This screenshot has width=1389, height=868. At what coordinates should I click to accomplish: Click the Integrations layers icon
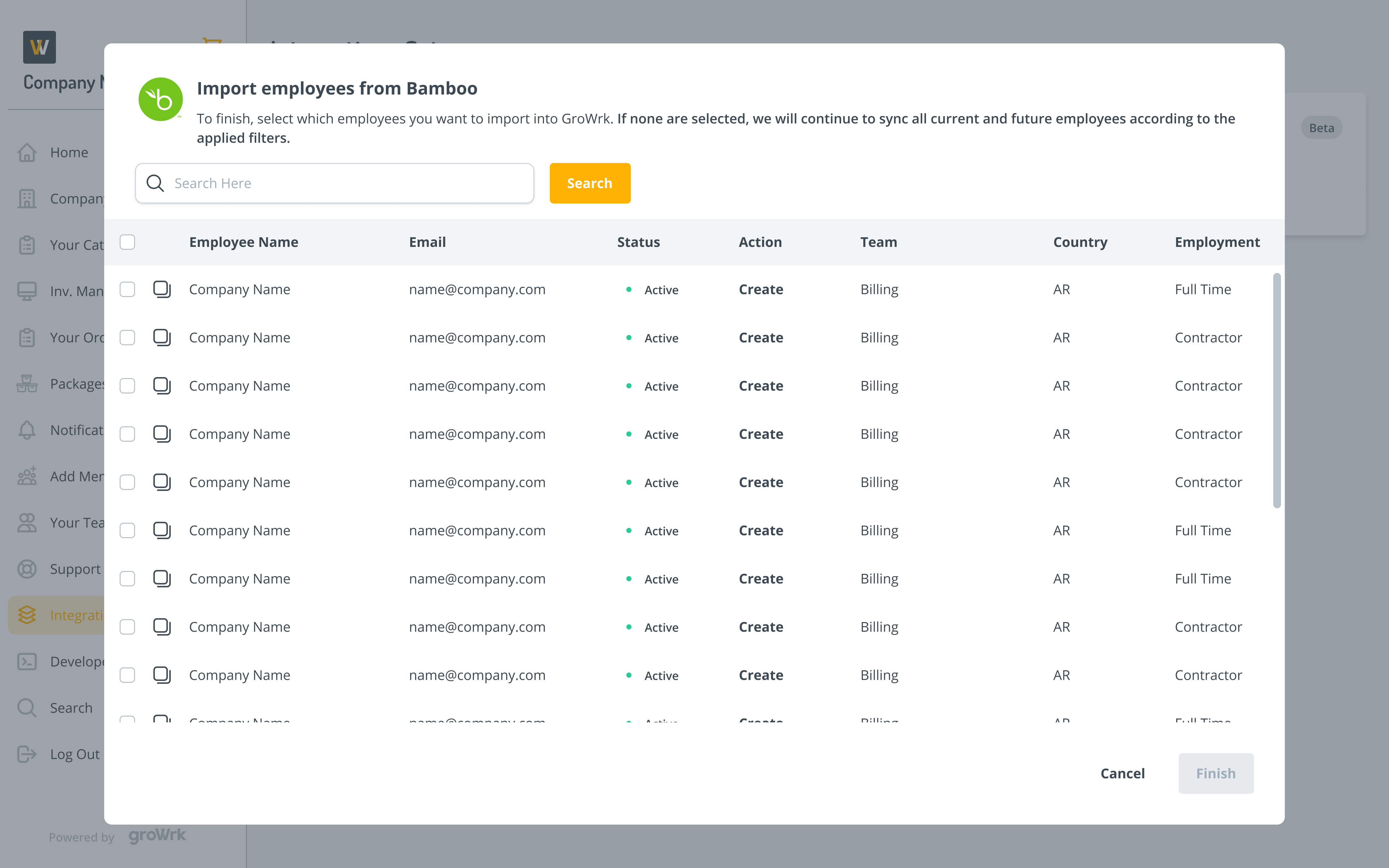coord(27,615)
